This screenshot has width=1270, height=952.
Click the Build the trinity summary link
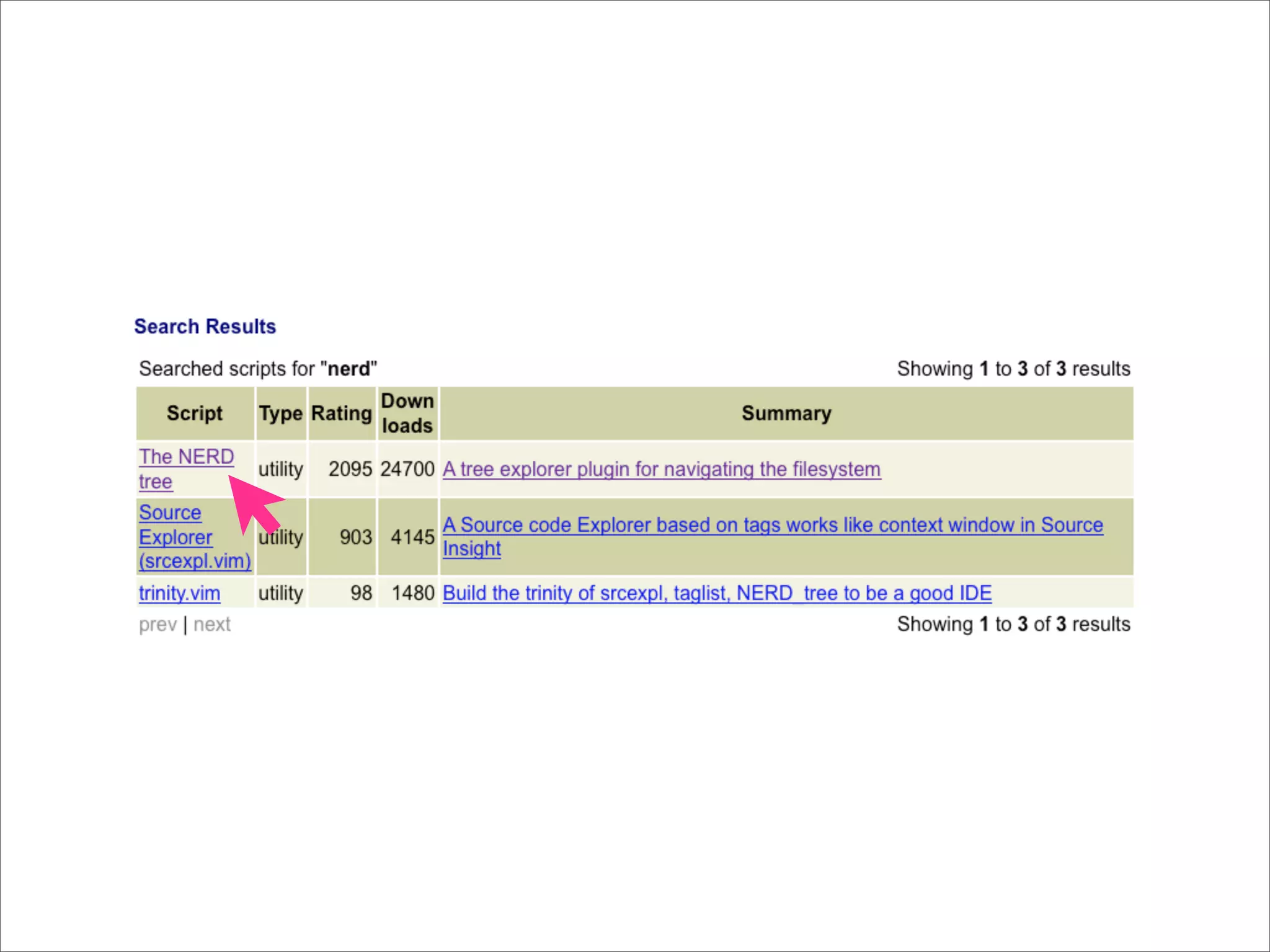coord(717,593)
